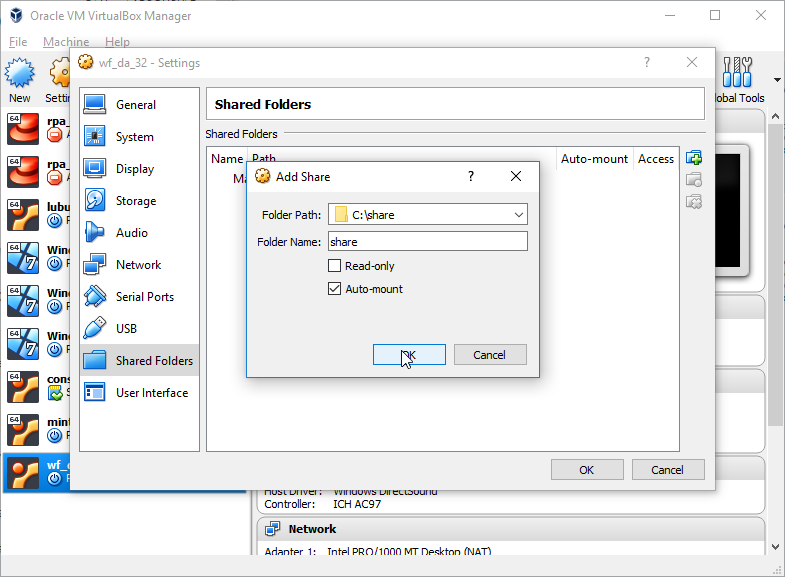Click the Auto-mount column header

click(594, 159)
